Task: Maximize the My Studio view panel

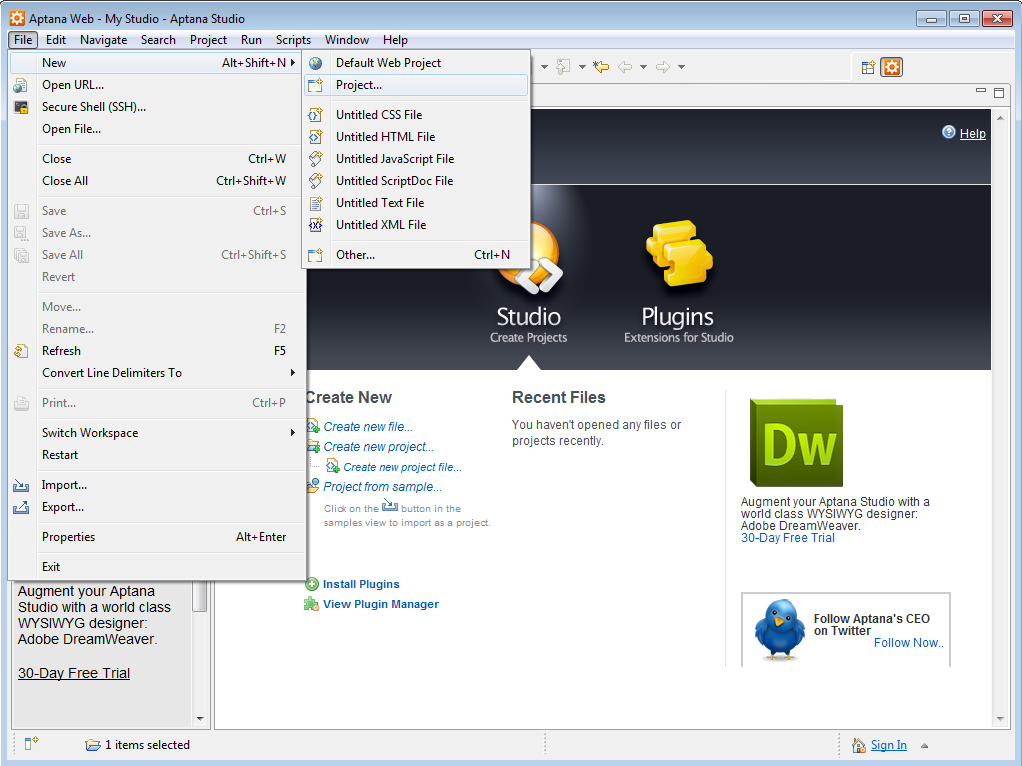Action: [x=999, y=93]
